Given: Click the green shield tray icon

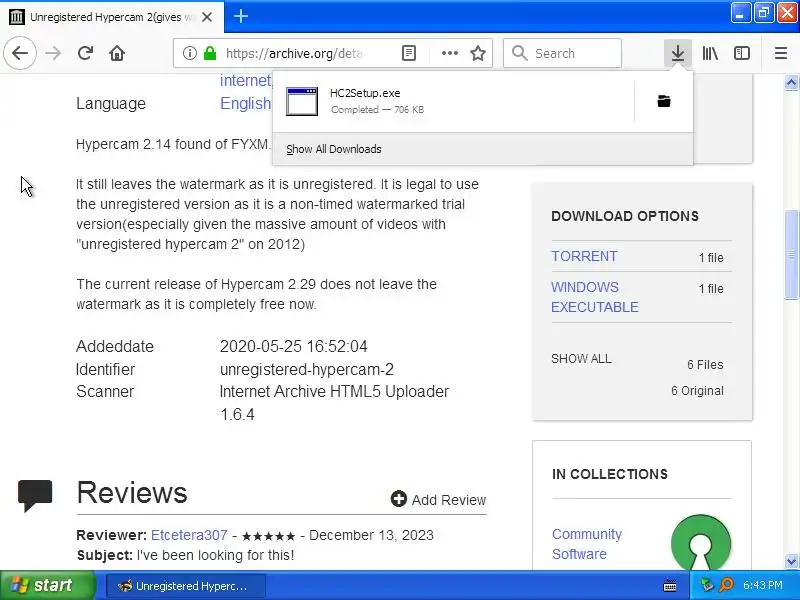Looking at the screenshot, I should 707,585.
